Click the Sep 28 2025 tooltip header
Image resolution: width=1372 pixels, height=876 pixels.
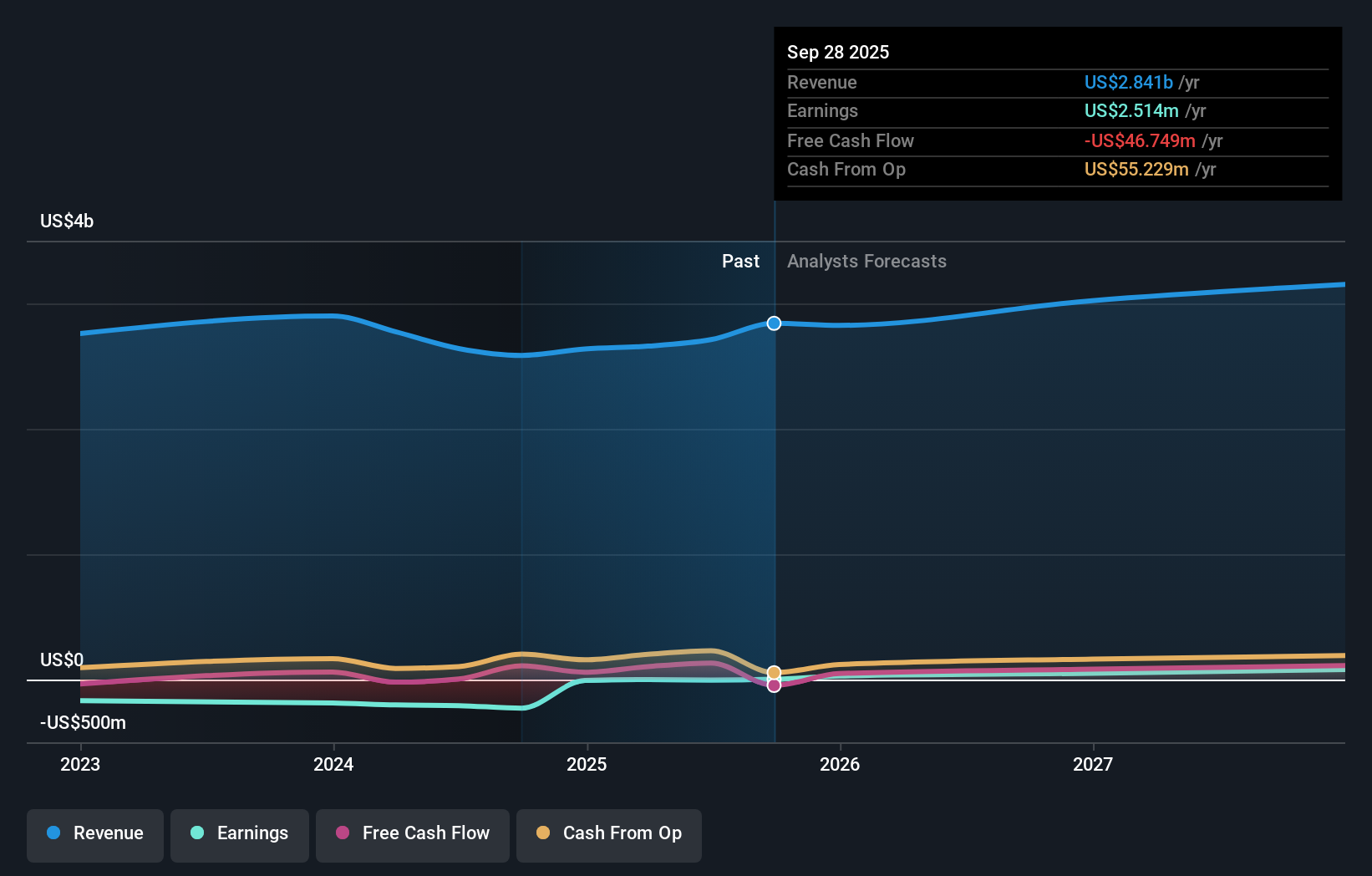(x=837, y=52)
